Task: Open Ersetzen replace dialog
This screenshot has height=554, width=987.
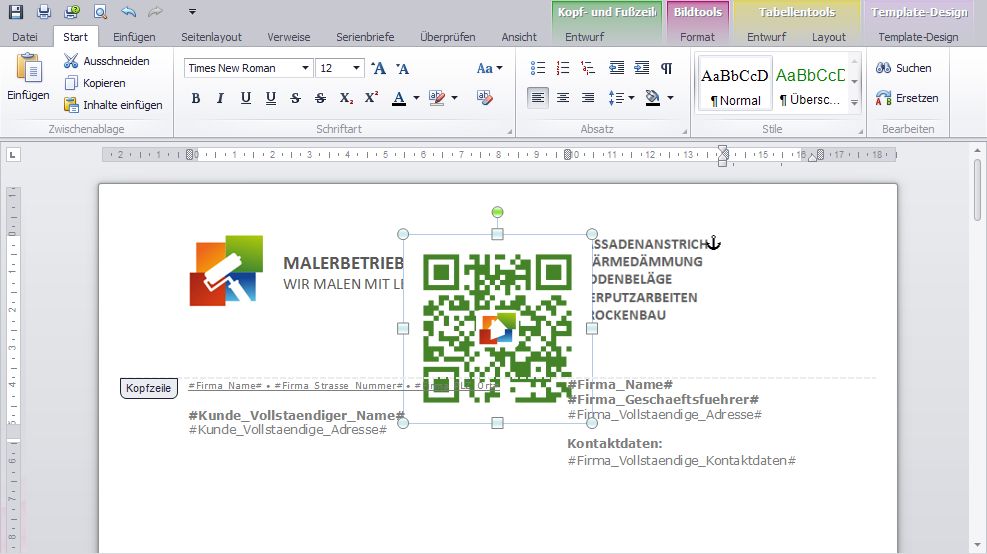Action: coord(907,98)
